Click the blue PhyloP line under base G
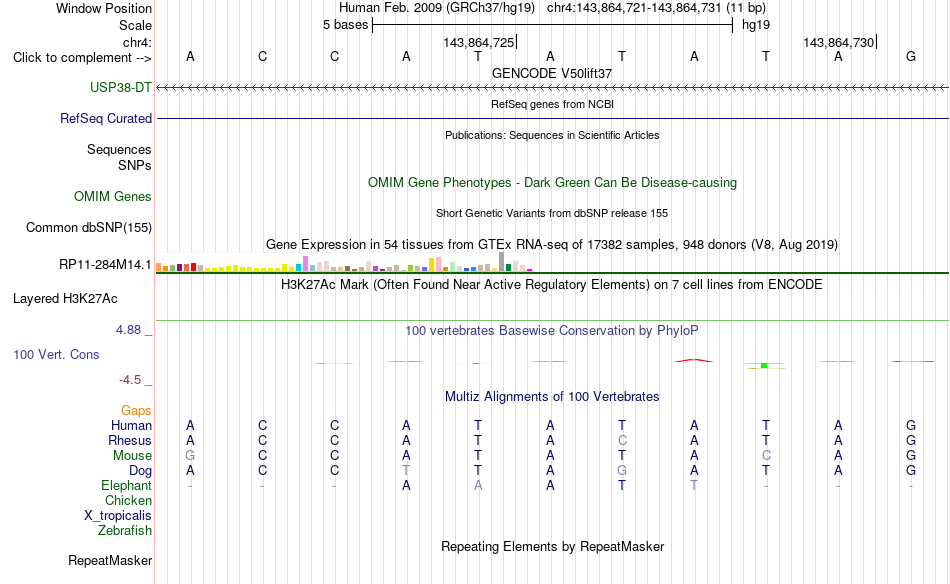This screenshot has height=584, width=950. pos(912,362)
